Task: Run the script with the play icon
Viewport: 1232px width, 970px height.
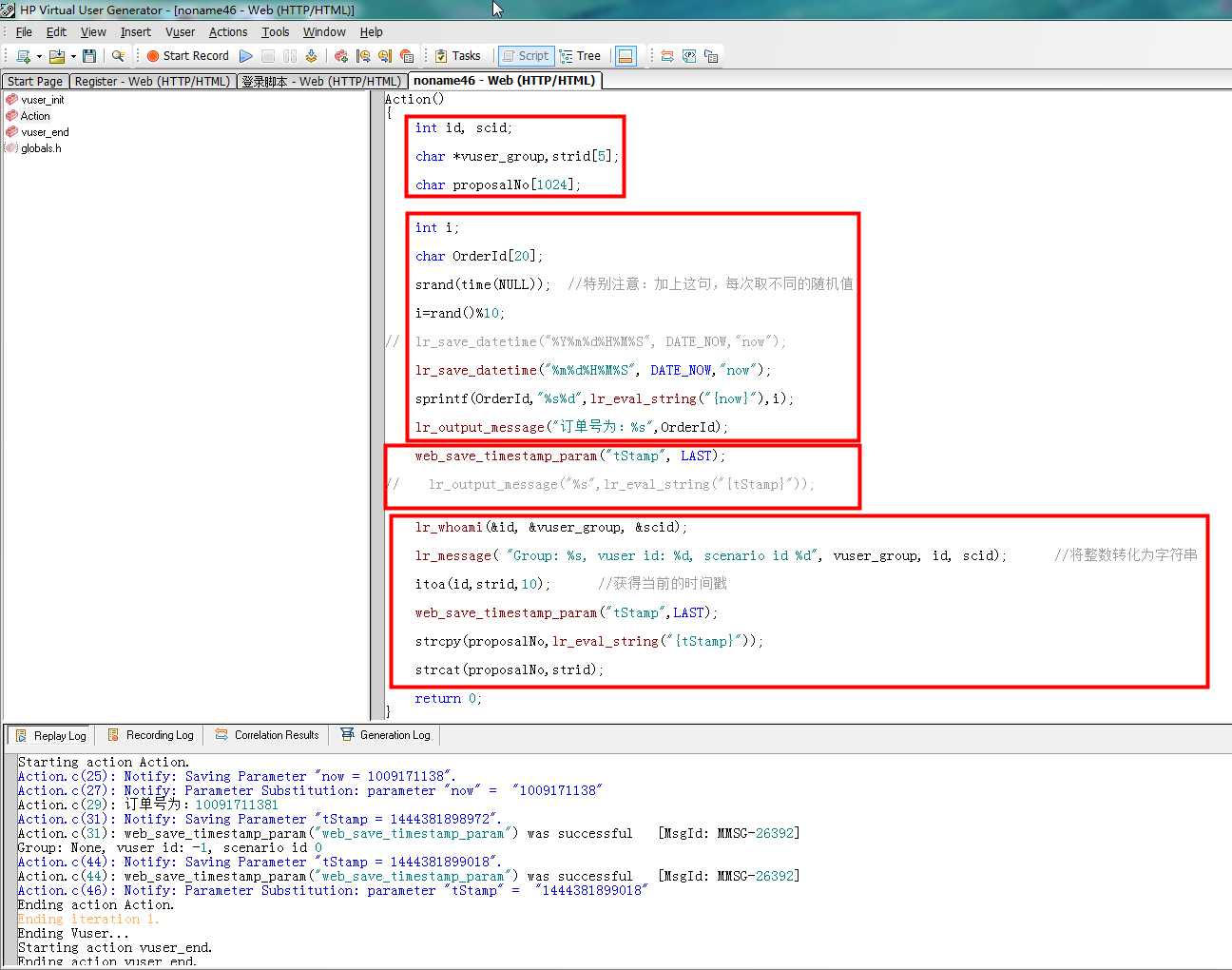Action: coord(246,56)
